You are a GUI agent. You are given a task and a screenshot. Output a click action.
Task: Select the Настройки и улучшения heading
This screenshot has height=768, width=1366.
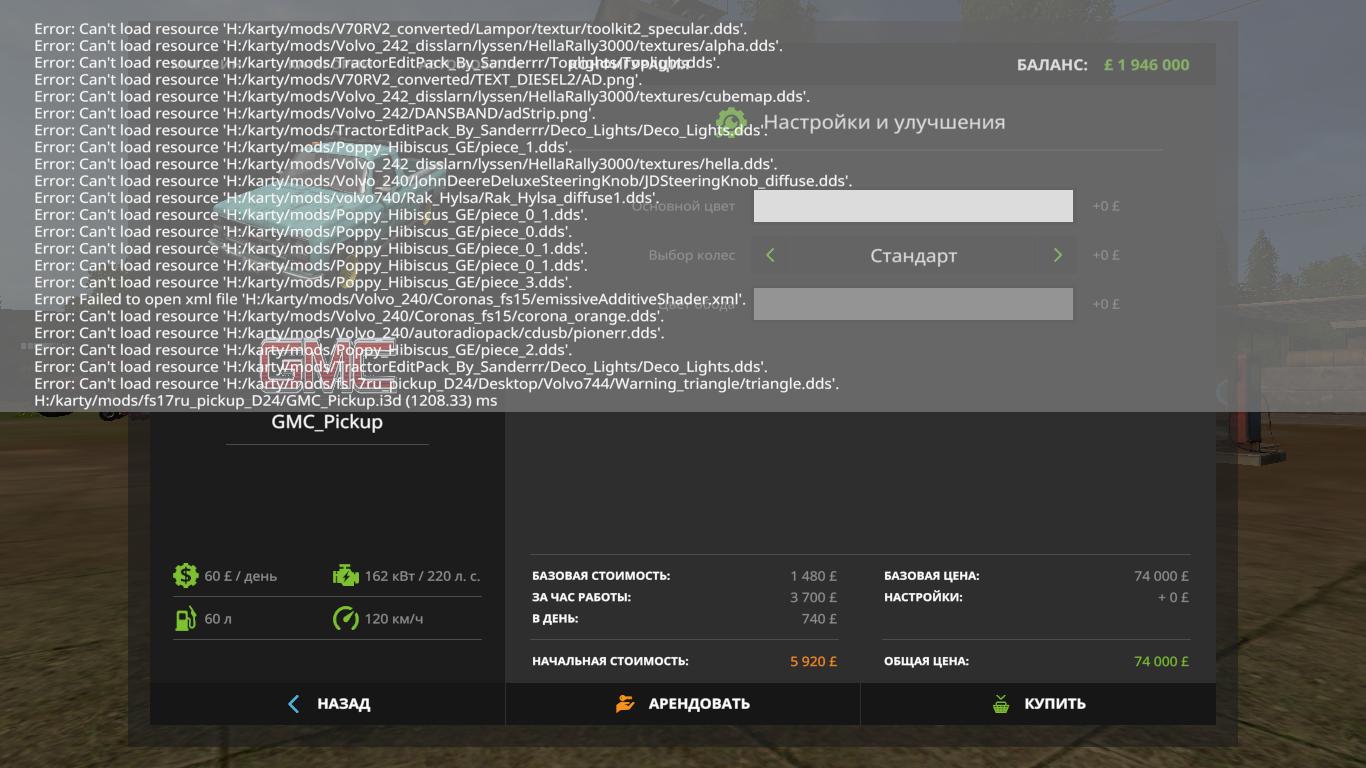coord(884,123)
